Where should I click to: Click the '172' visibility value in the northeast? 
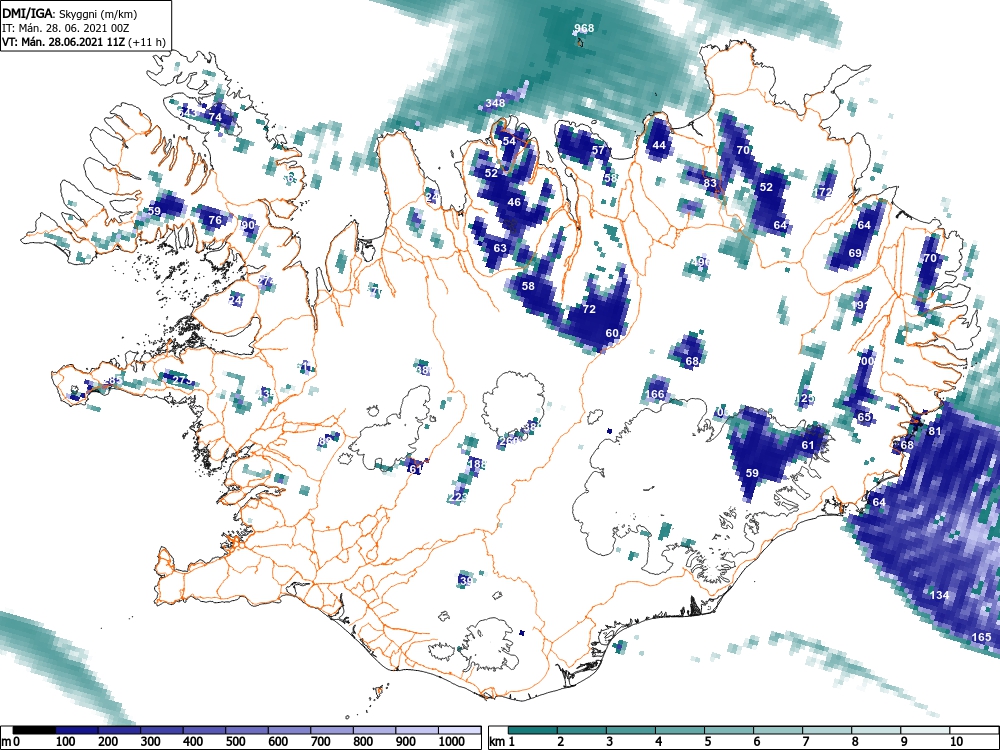coord(823,192)
